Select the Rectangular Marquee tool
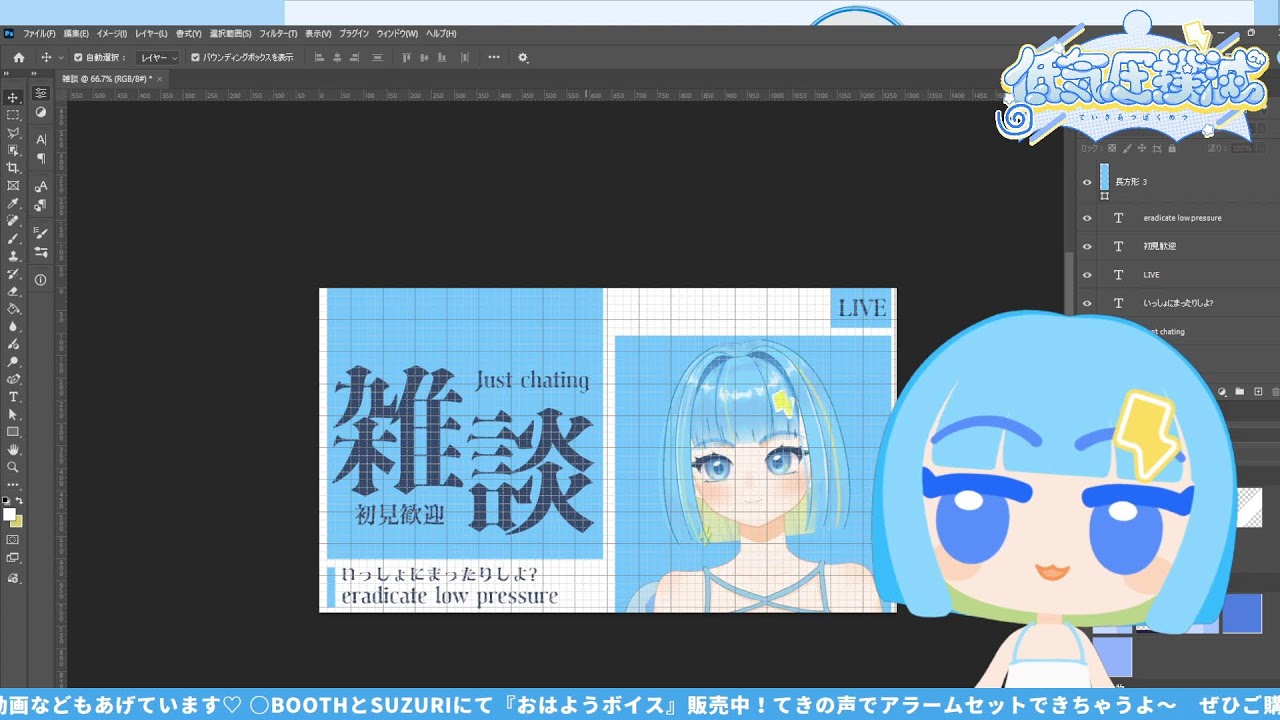Viewport: 1280px width, 720px height. tap(13, 115)
